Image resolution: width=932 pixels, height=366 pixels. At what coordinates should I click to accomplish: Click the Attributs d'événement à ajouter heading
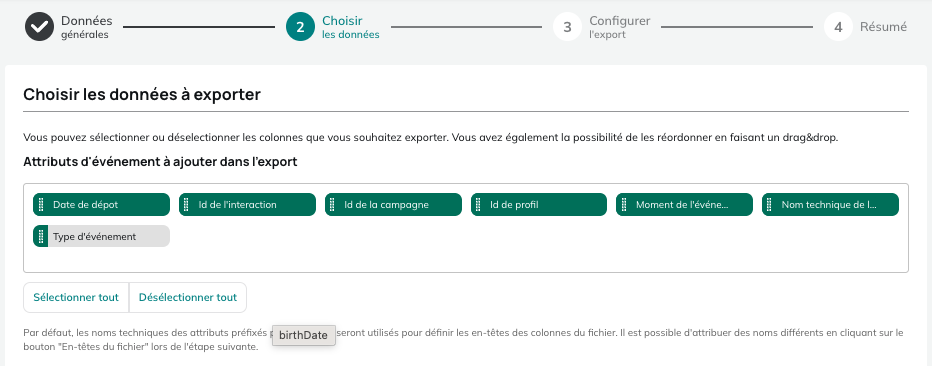160,162
